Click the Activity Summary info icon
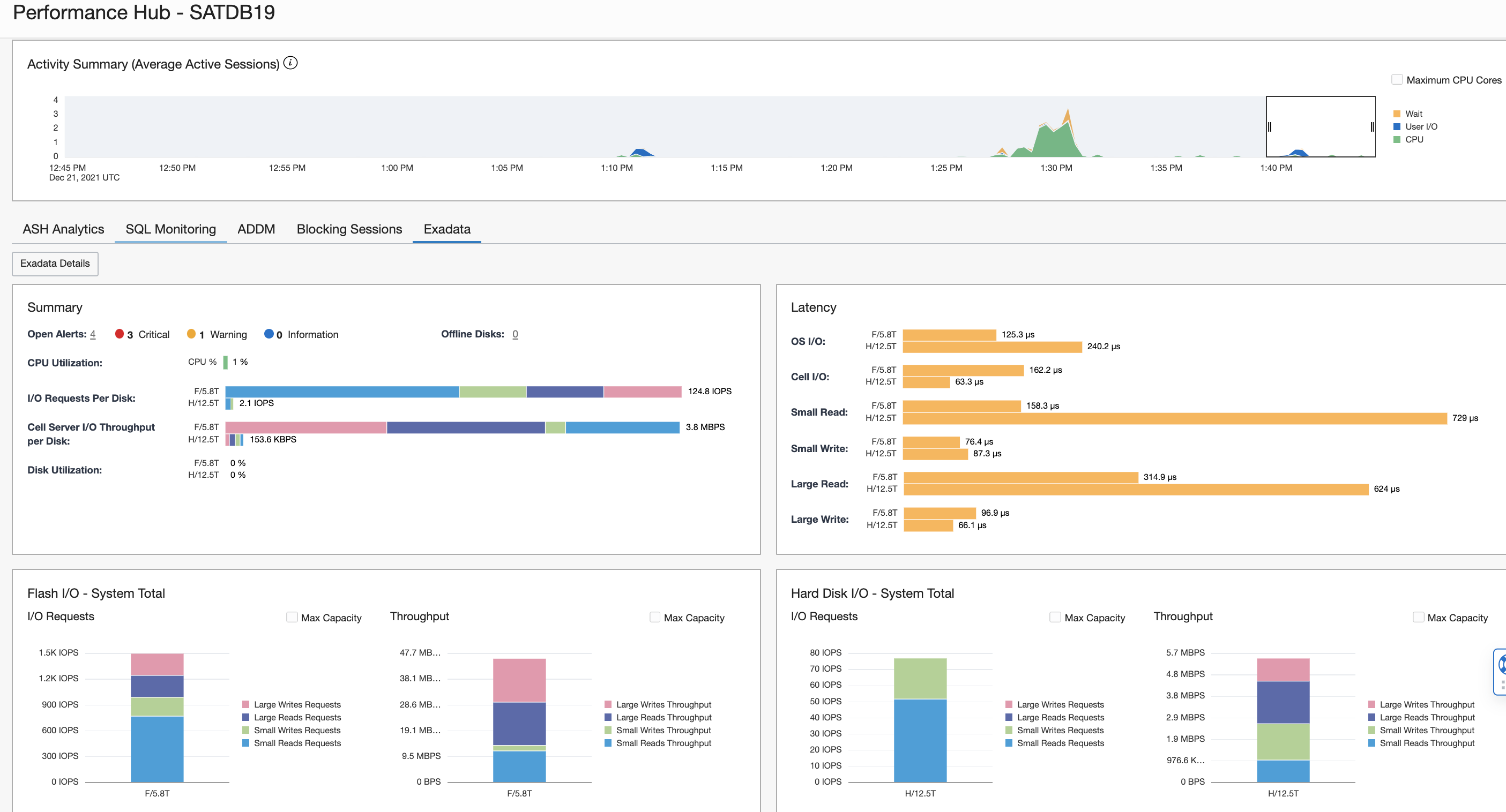 pos(290,63)
